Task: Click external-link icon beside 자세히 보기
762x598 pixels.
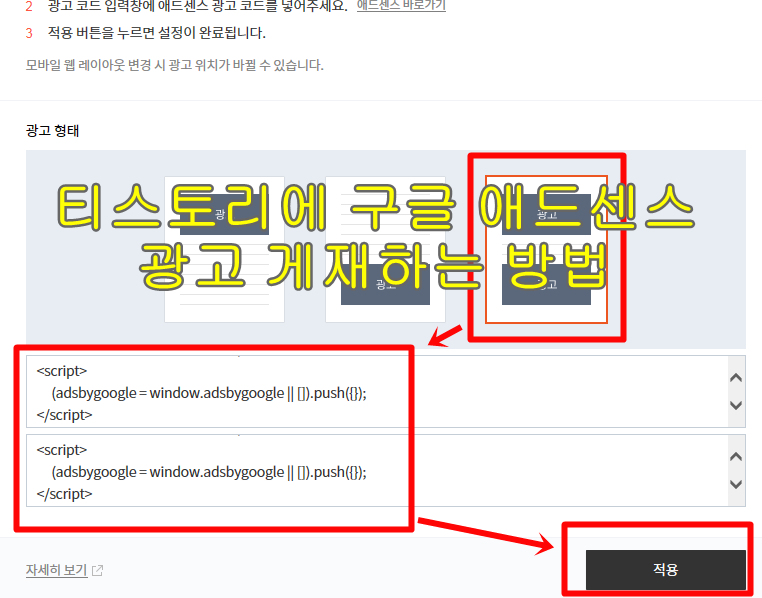Action: coord(97,570)
